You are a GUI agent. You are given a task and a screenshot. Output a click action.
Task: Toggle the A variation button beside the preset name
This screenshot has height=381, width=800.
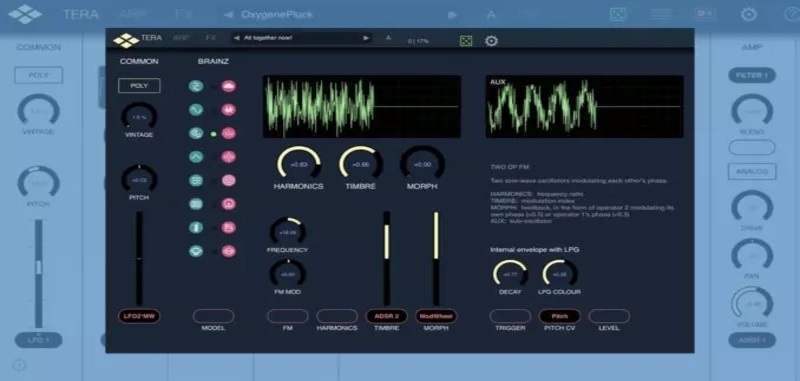(x=388, y=38)
